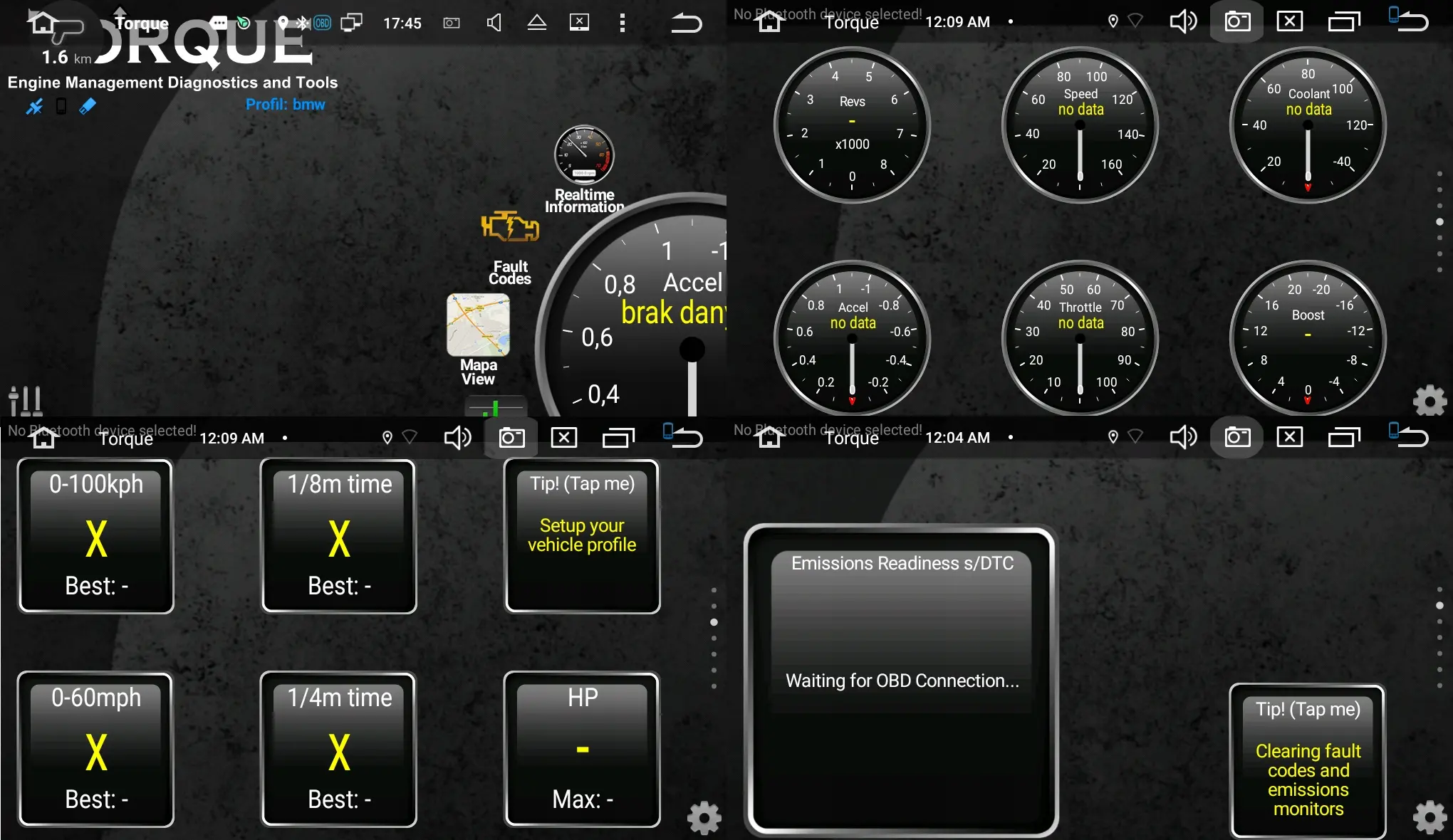1453x840 pixels.
Task: Tap the Throttle gauge
Action: coord(1080,338)
